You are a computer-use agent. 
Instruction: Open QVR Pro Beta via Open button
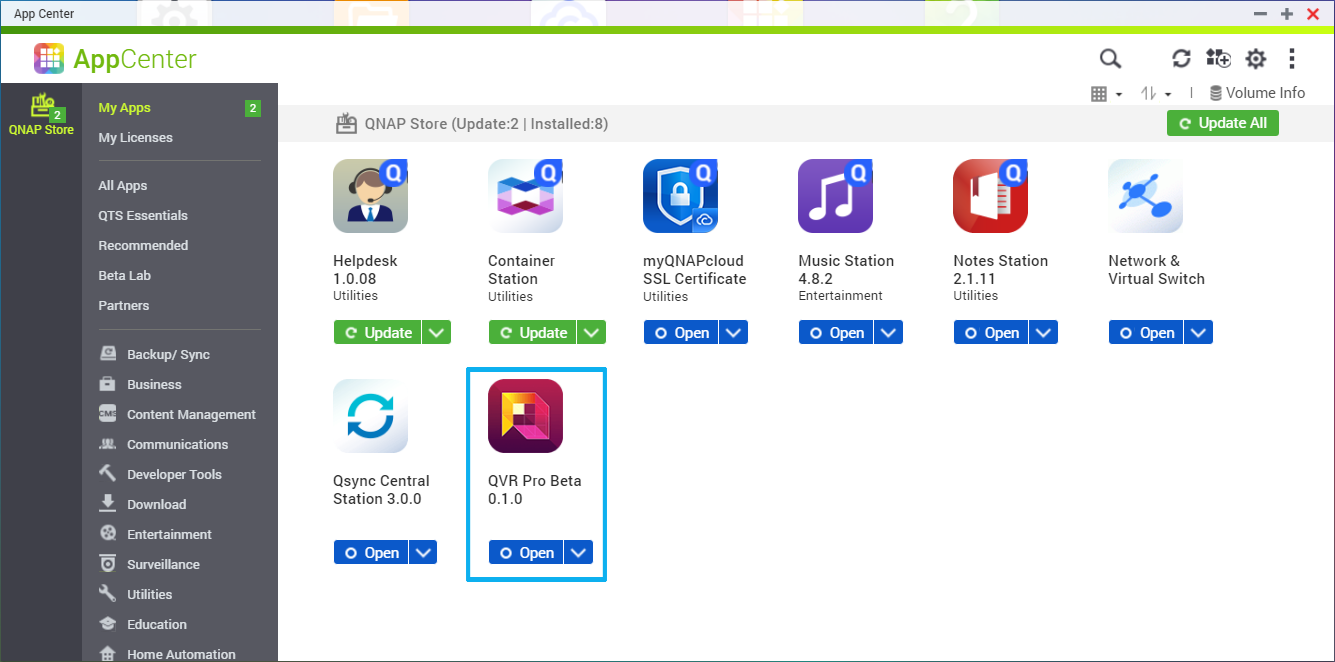526,553
